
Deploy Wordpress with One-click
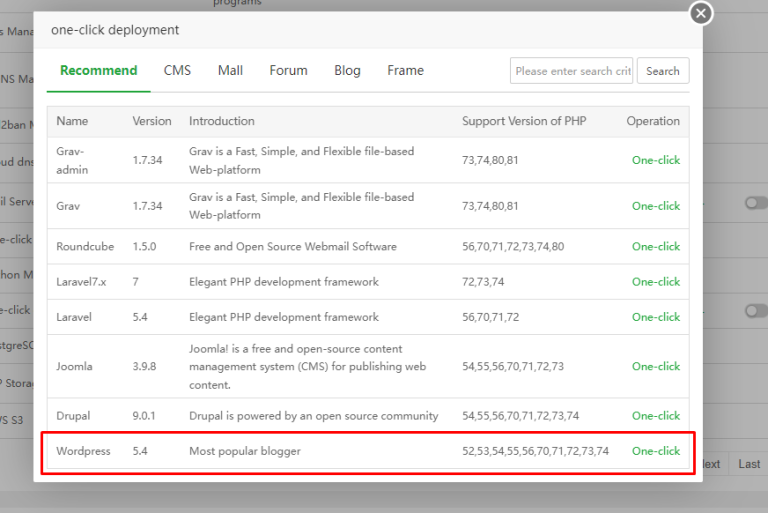(x=656, y=451)
